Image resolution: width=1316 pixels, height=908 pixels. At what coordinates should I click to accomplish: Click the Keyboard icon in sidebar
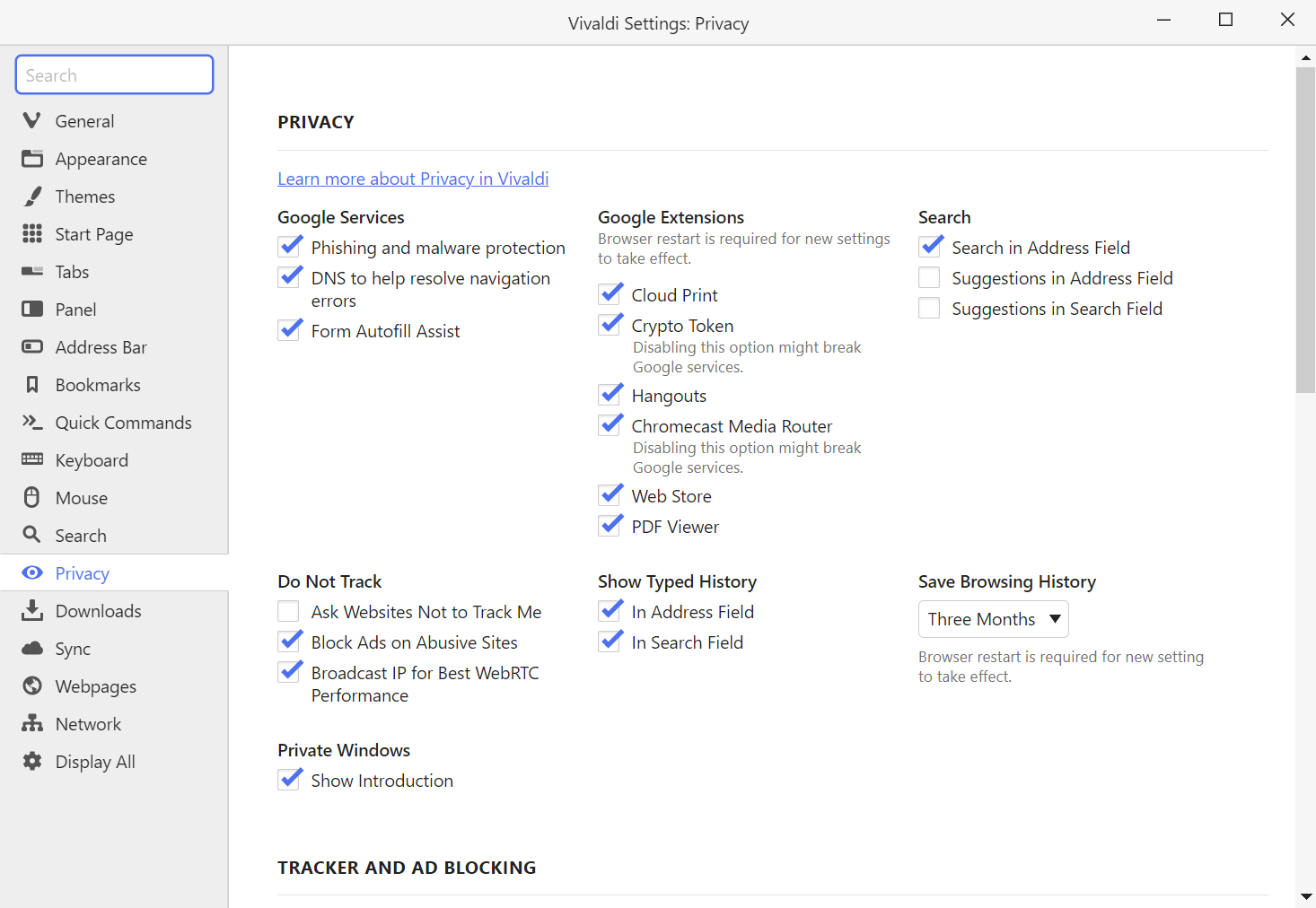[x=32, y=459]
